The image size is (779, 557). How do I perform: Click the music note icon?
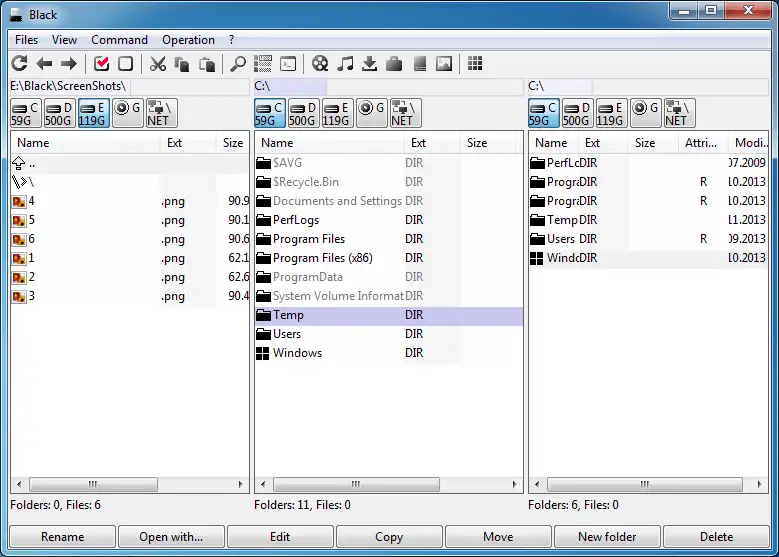coord(345,64)
